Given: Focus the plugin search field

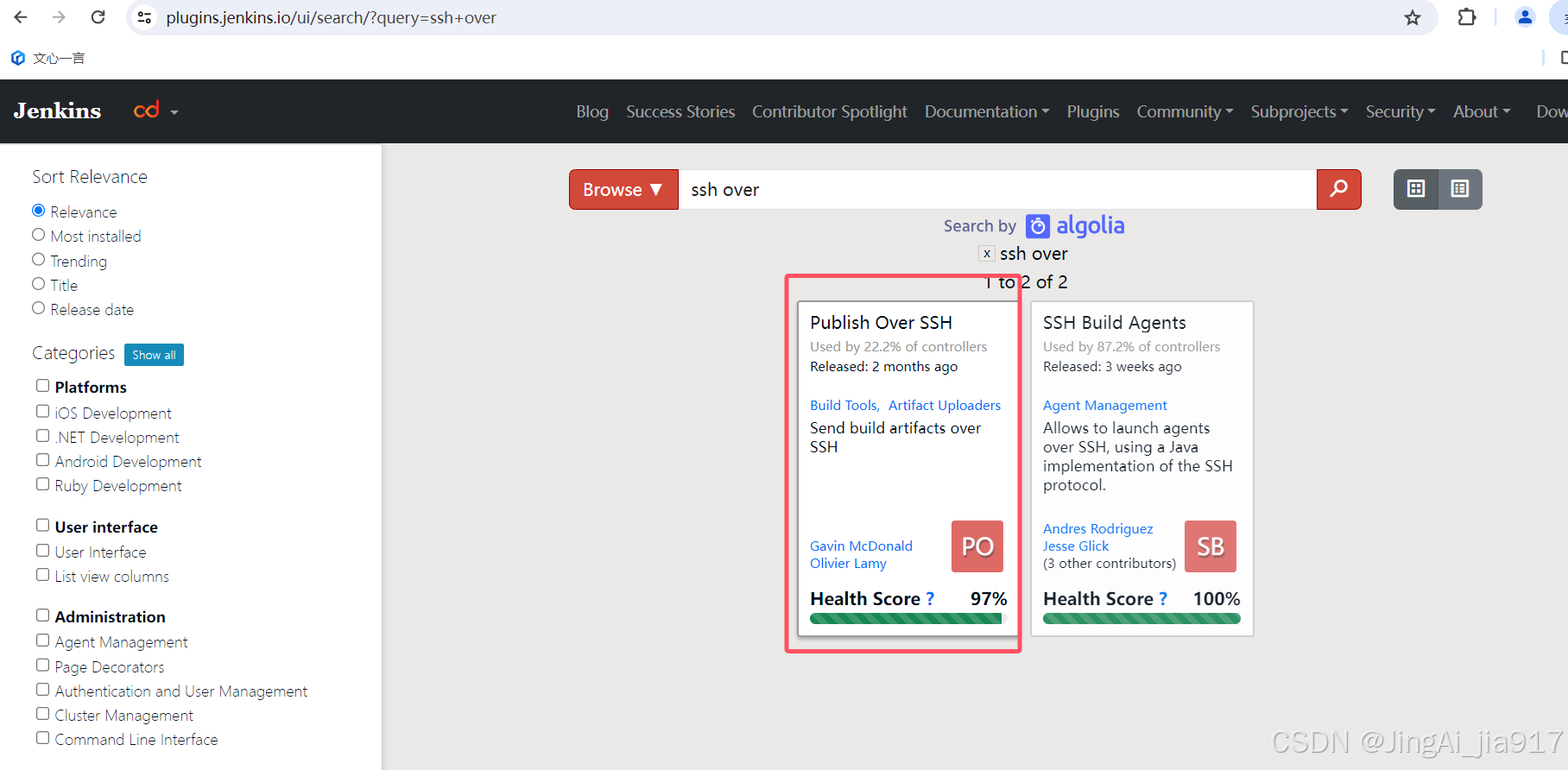Looking at the screenshot, I should pos(997,189).
